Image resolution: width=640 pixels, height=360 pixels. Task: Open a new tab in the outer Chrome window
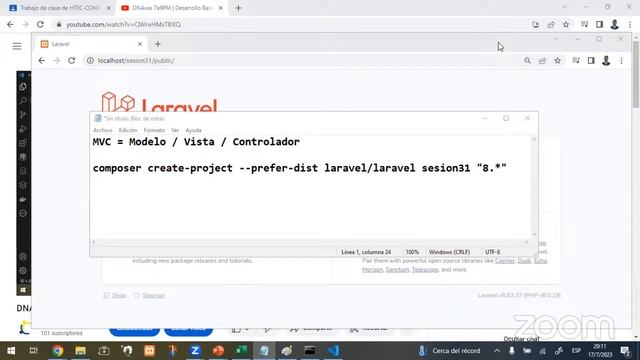(238, 8)
